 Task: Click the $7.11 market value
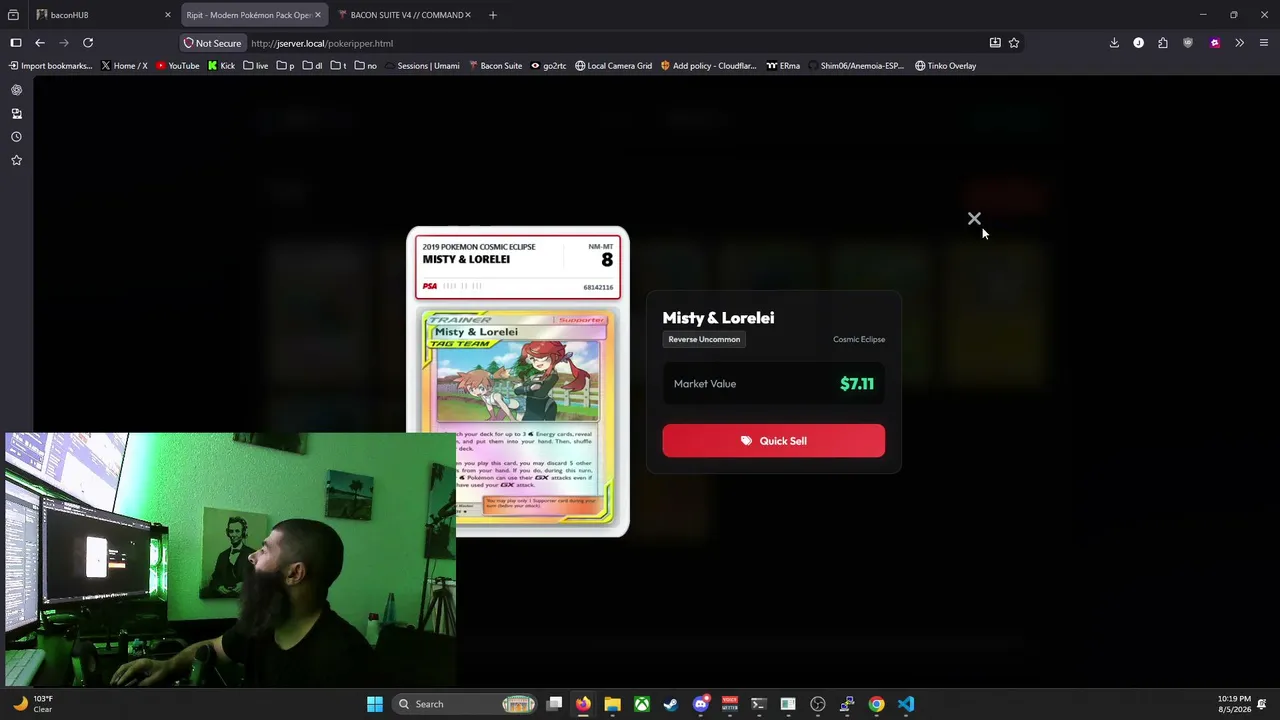(x=857, y=384)
